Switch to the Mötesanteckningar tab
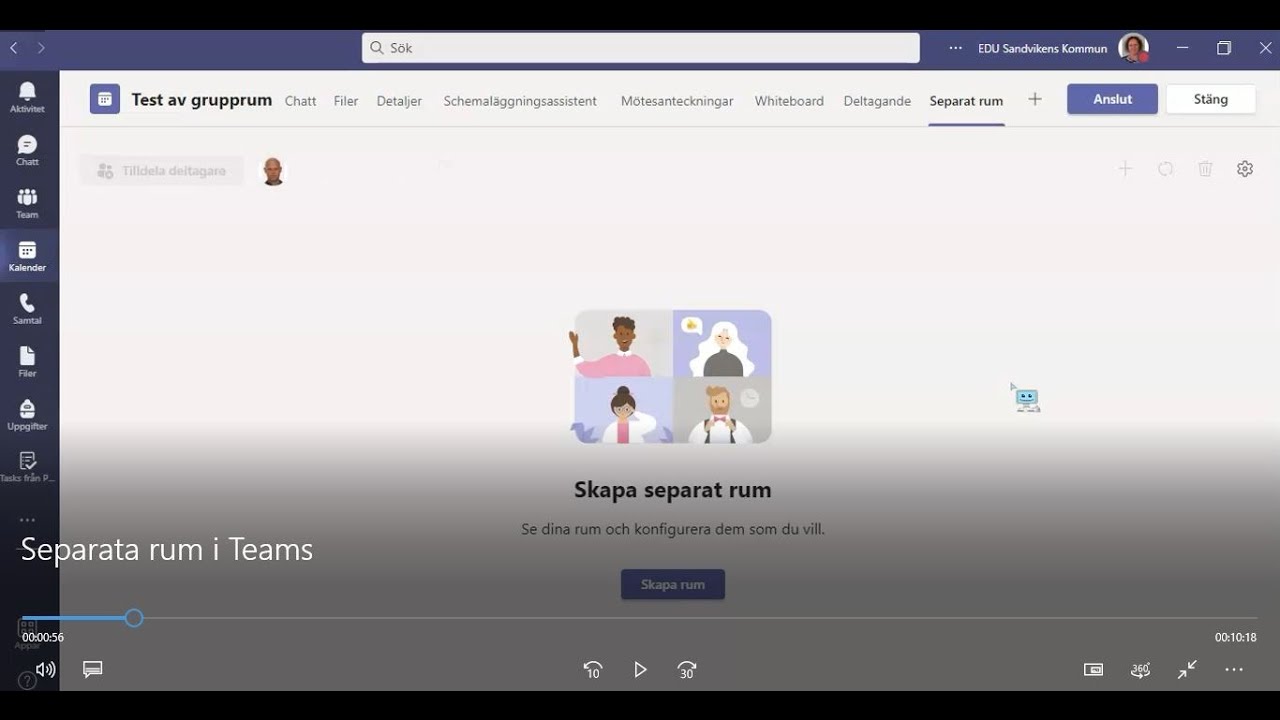Screen dimensions: 1280x720 click(x=677, y=101)
